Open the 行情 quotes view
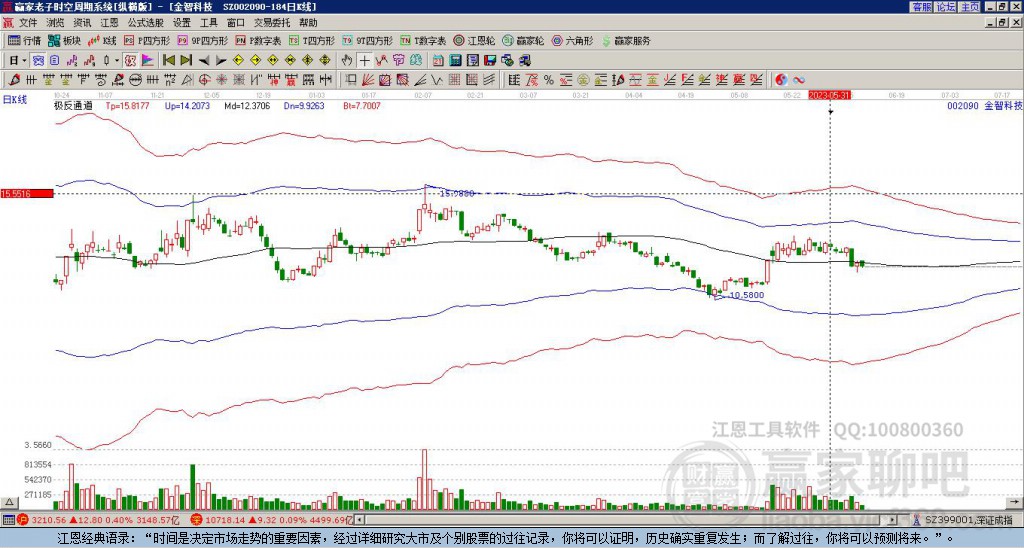The image size is (1024, 548). coord(25,40)
